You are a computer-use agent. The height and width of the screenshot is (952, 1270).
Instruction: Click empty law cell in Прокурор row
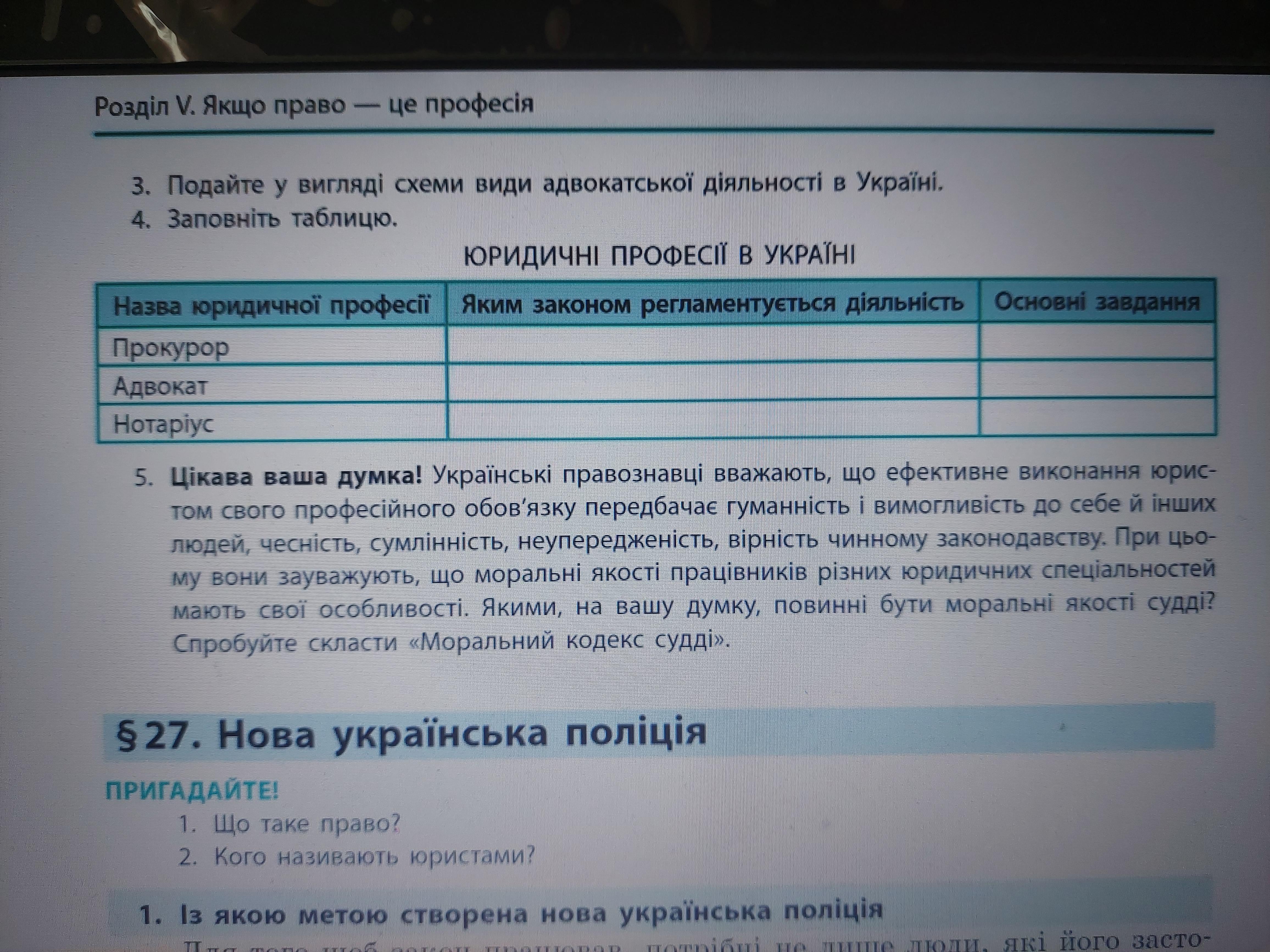pos(712,343)
